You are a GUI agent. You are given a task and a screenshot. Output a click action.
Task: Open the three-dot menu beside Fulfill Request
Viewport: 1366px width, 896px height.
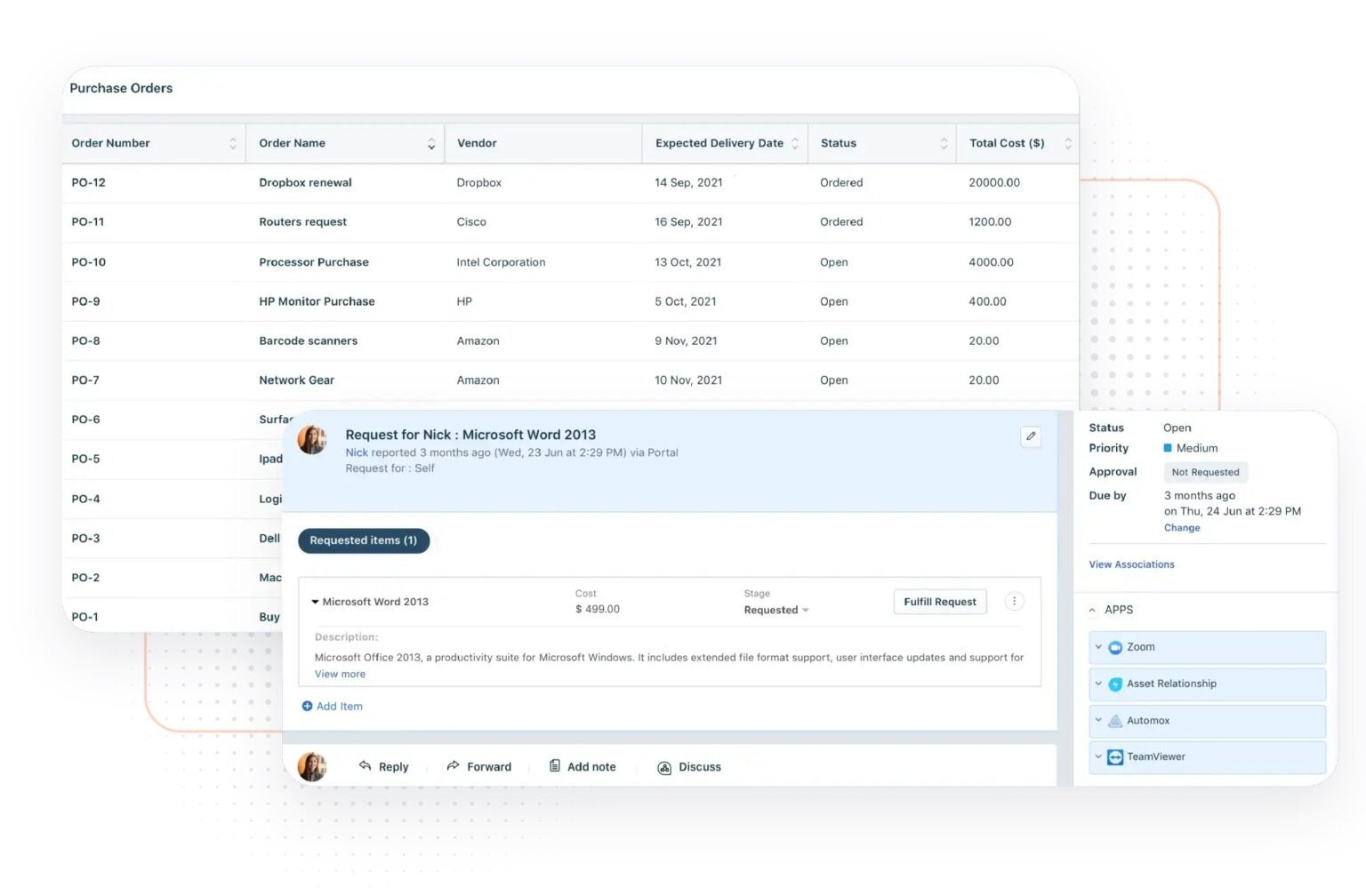pyautogui.click(x=1014, y=601)
